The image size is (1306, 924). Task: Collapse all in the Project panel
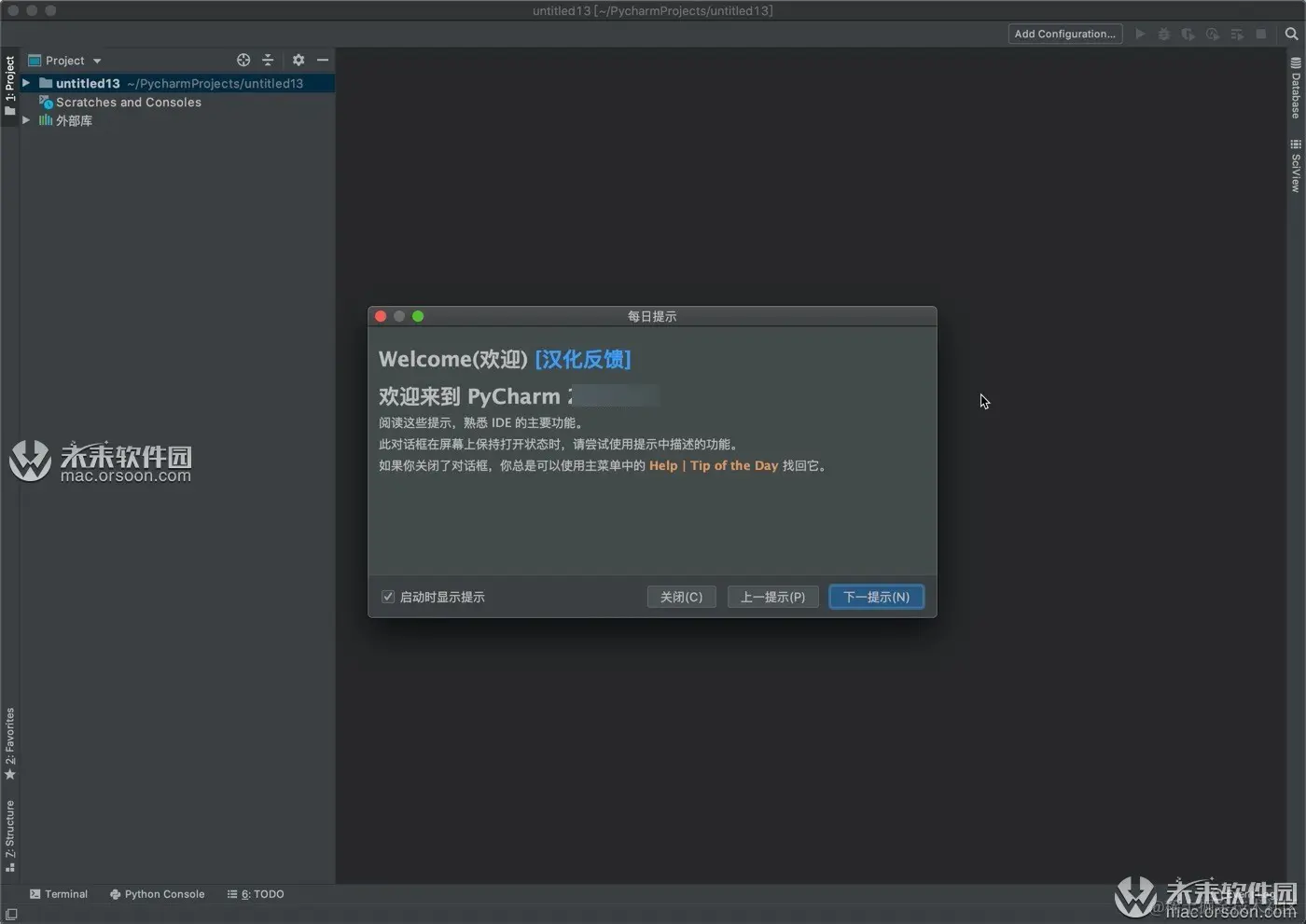coord(268,60)
